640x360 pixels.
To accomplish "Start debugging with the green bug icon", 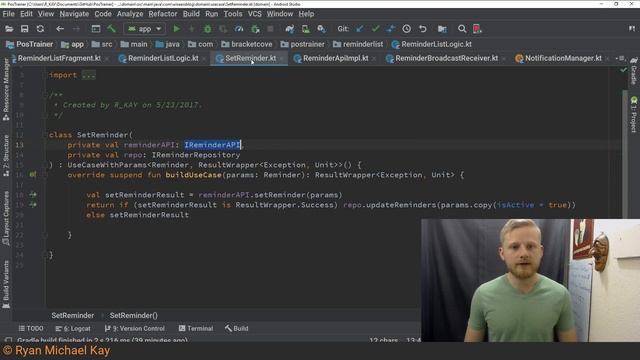I will (x=207, y=29).
